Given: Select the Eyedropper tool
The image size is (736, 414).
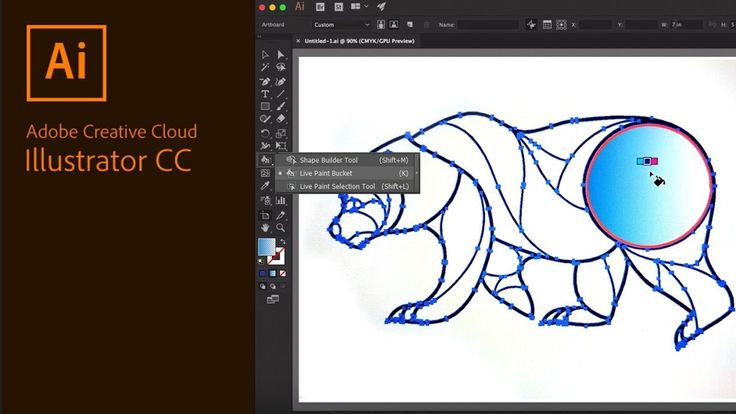Looking at the screenshot, I should point(265,186).
